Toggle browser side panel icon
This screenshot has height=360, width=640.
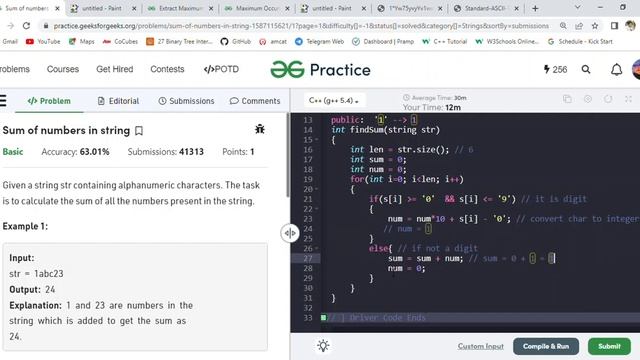614,26
